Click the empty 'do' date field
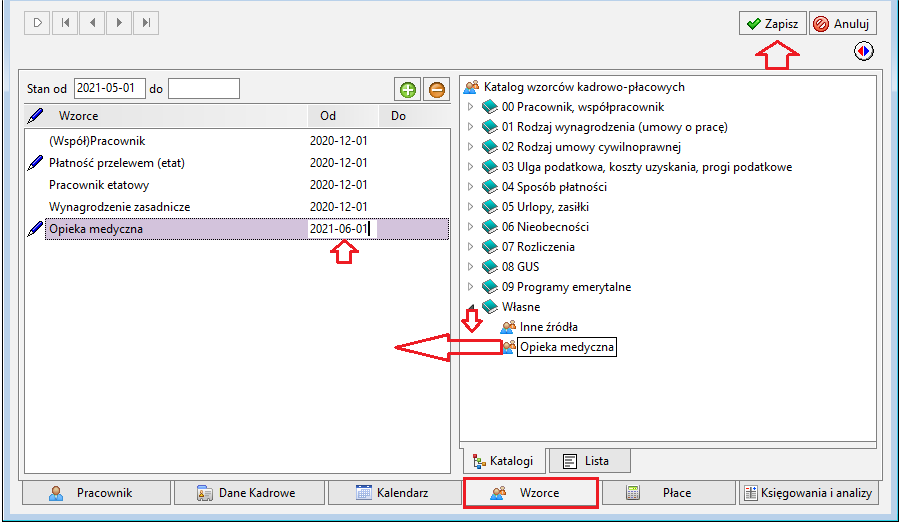Image resolution: width=902 pixels, height=524 pixels. click(x=204, y=89)
